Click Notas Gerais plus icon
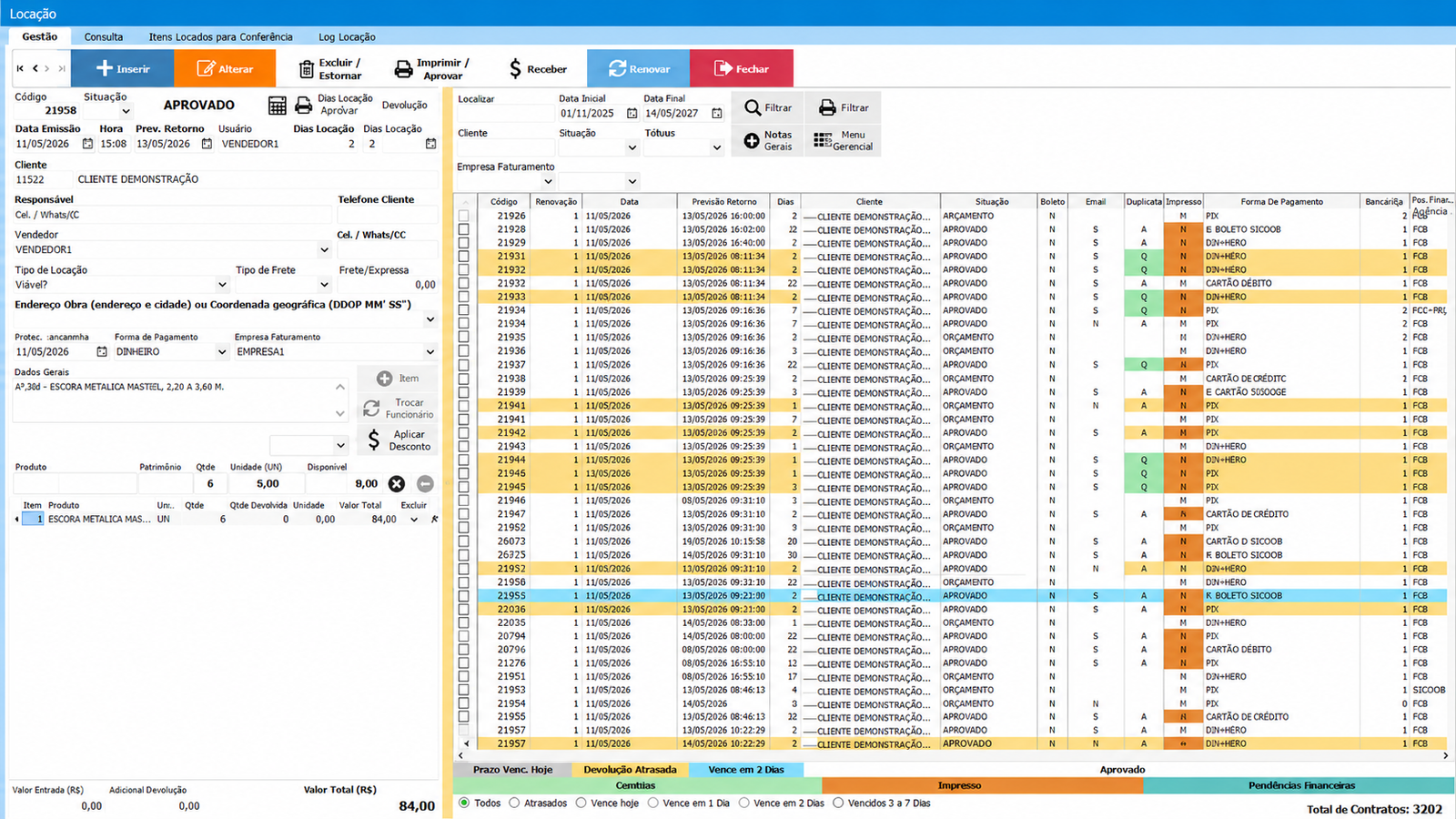The image size is (1456, 819). coord(752,140)
